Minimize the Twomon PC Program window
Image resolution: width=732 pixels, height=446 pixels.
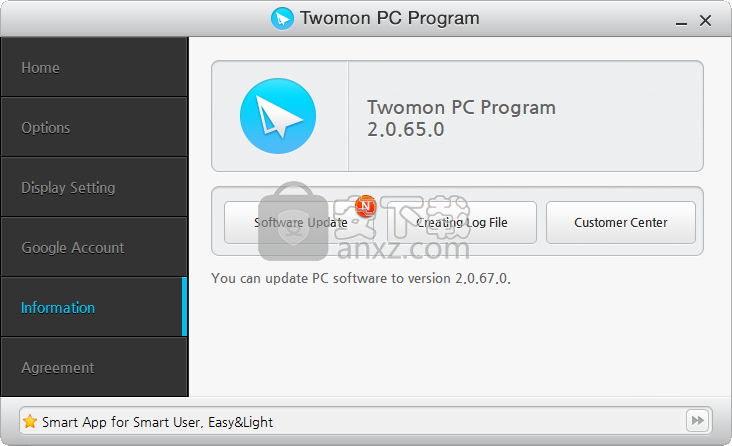pyautogui.click(x=681, y=21)
